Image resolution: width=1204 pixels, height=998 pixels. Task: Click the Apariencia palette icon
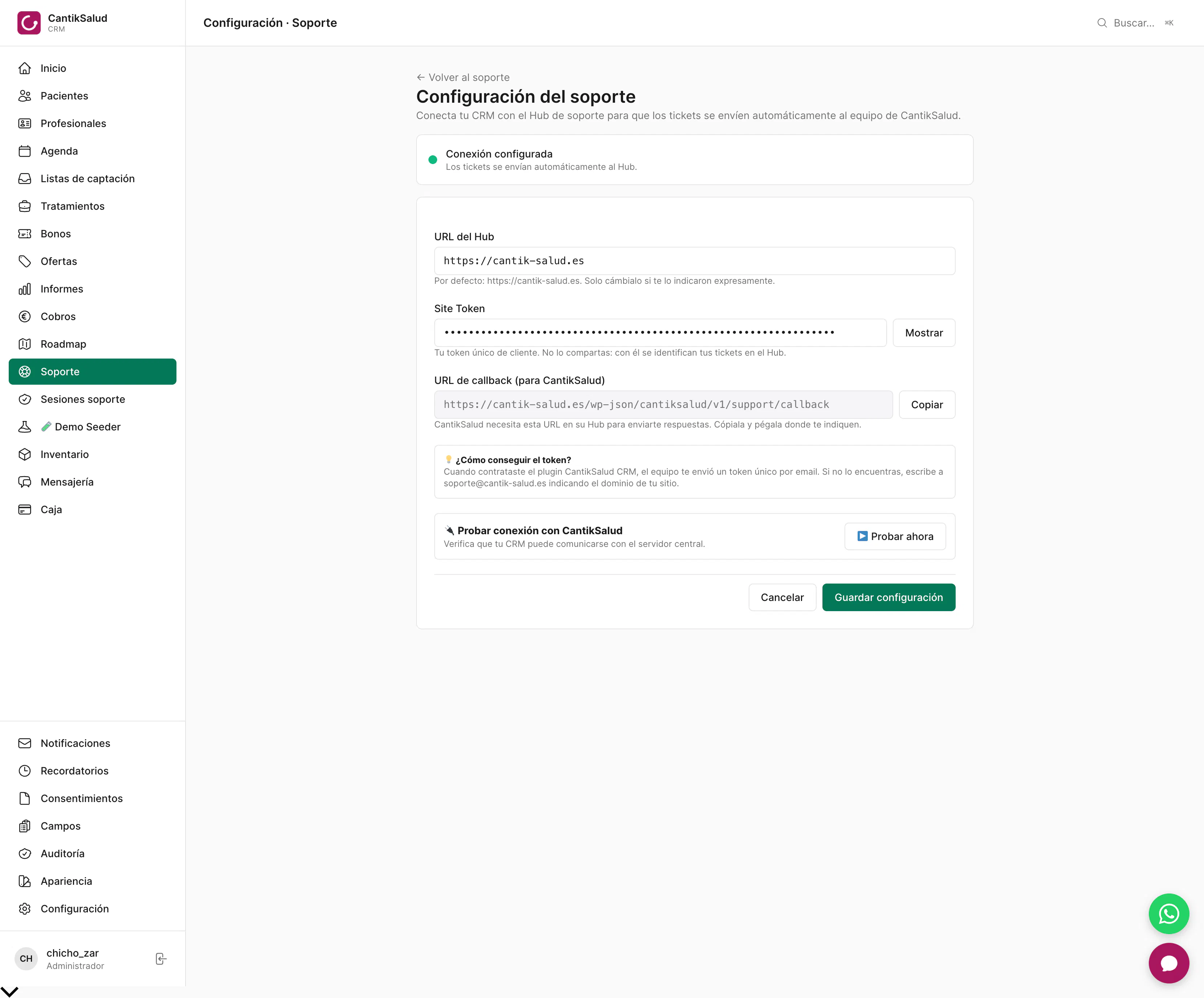pos(25,881)
